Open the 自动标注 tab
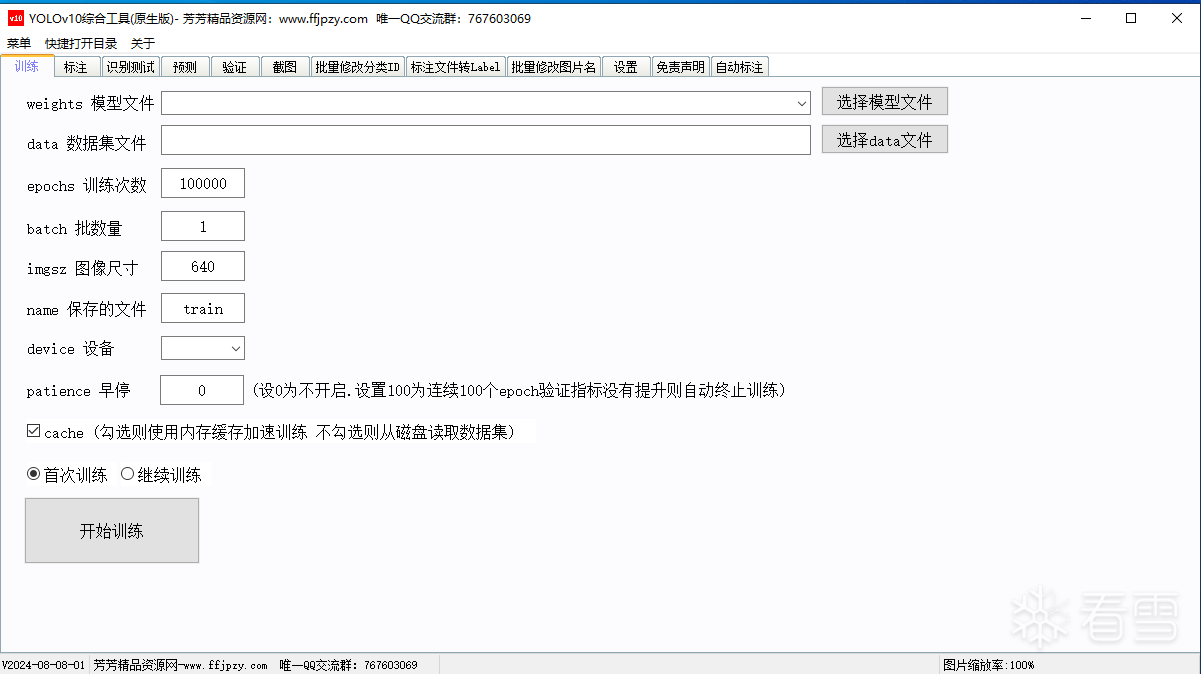1201x674 pixels. tap(739, 67)
